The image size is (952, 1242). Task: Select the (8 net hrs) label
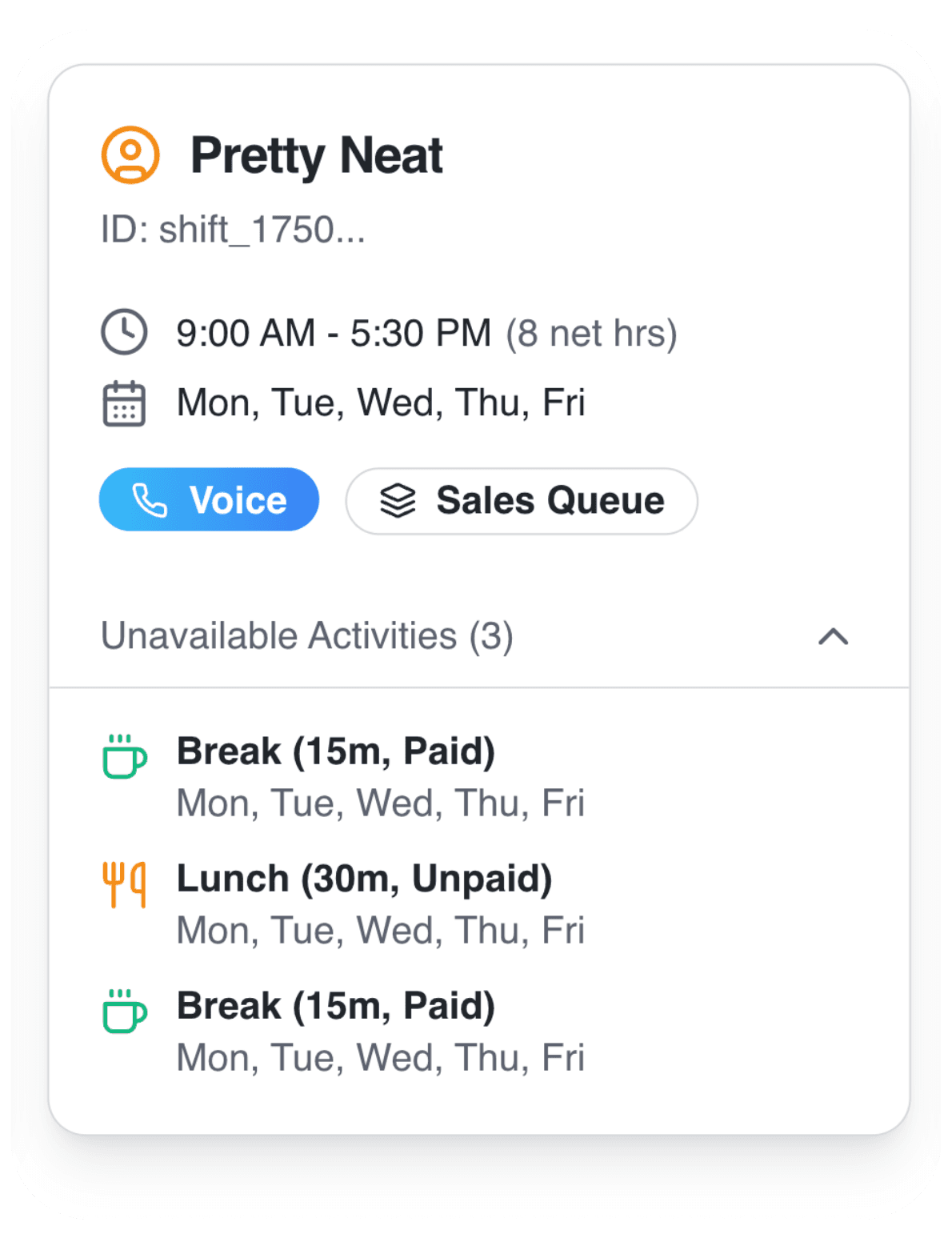click(x=590, y=332)
